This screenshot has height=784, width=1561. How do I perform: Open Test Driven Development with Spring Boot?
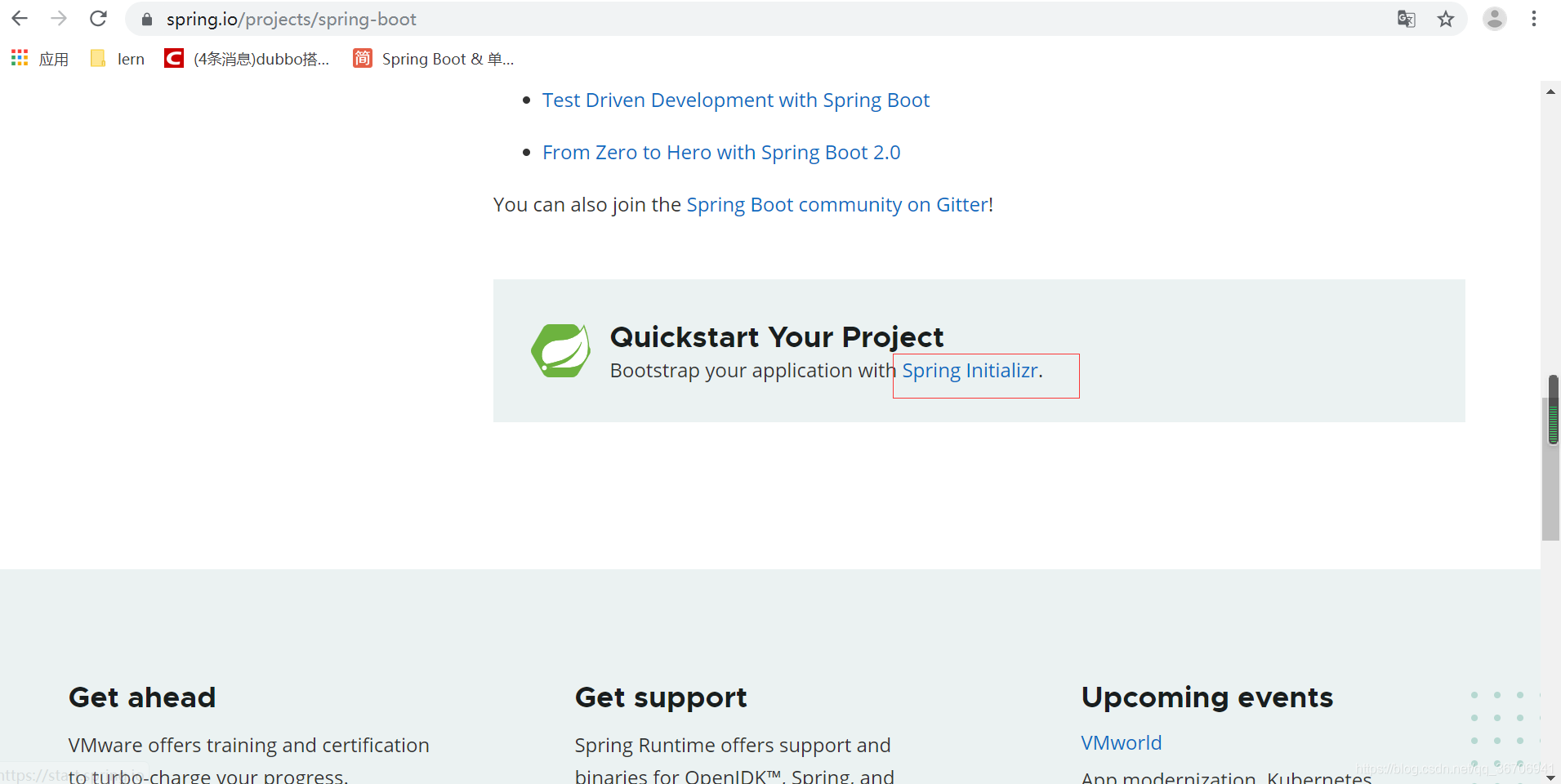tap(736, 100)
